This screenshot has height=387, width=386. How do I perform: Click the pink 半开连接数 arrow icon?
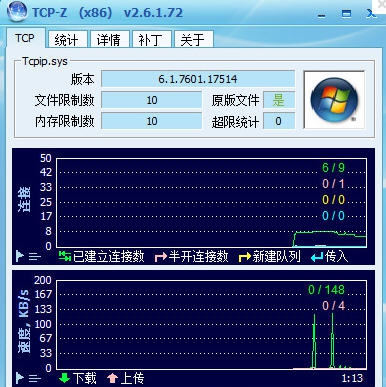(161, 257)
